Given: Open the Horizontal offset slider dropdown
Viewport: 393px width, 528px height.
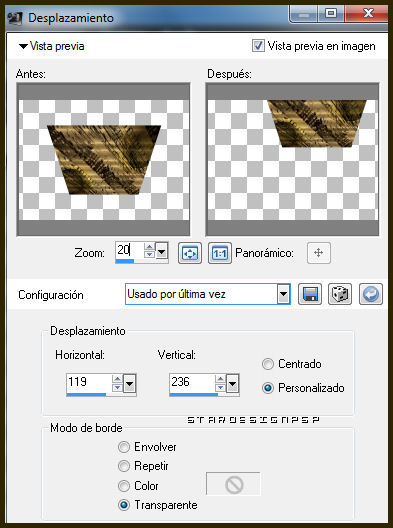Looking at the screenshot, I should point(130,383).
